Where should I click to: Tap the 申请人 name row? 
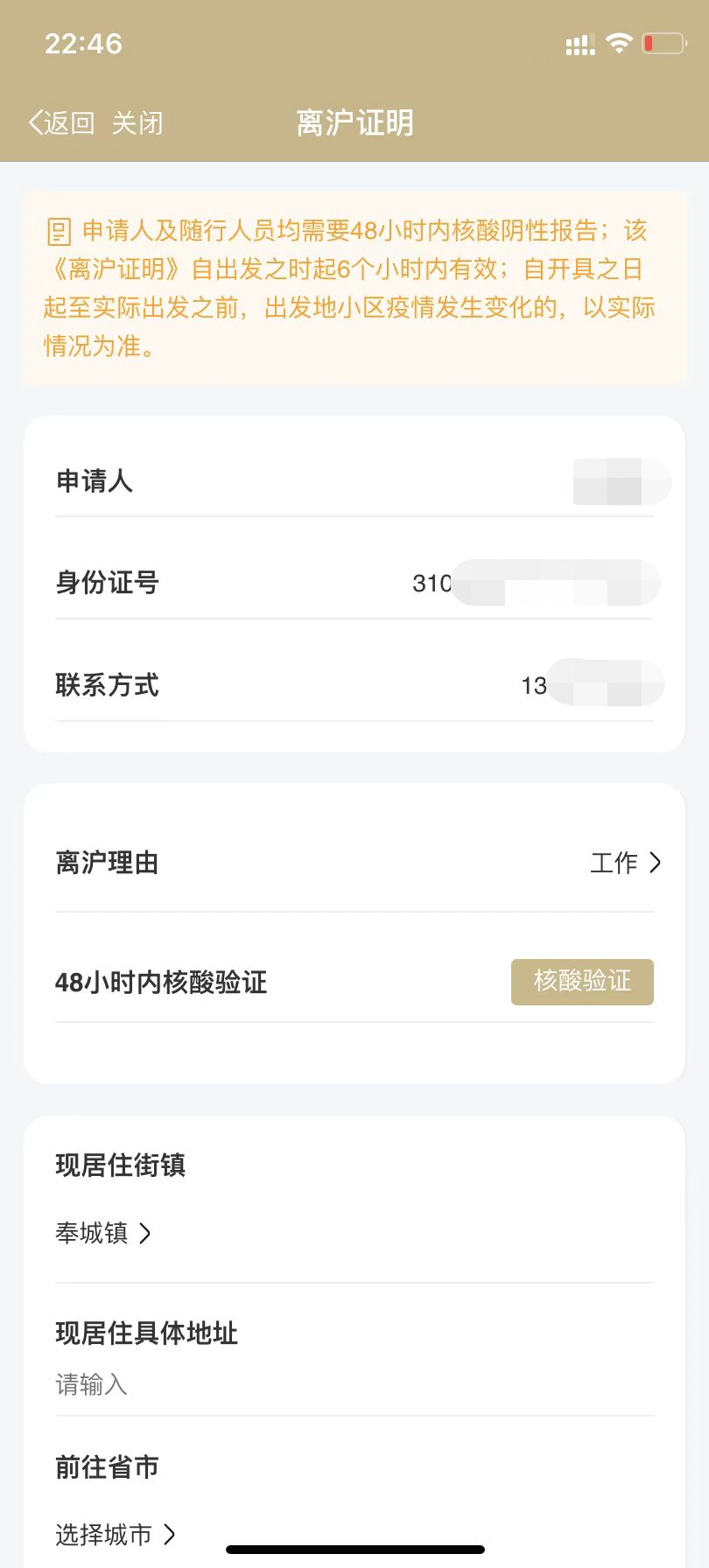point(354,480)
